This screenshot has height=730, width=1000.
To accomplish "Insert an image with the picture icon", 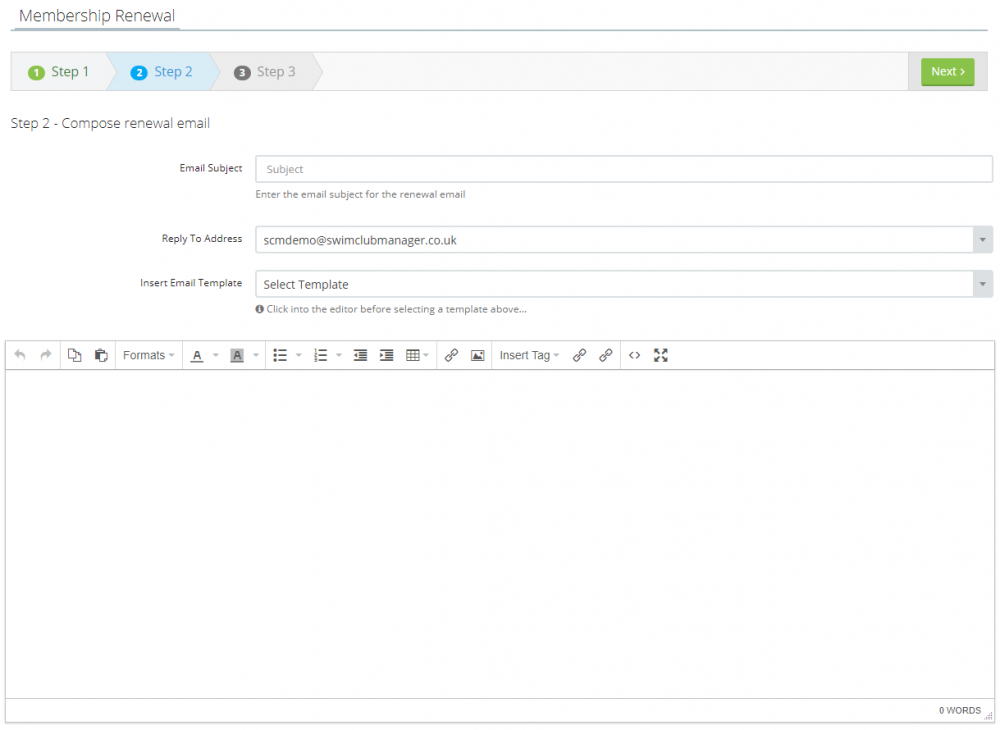I will [x=477, y=355].
